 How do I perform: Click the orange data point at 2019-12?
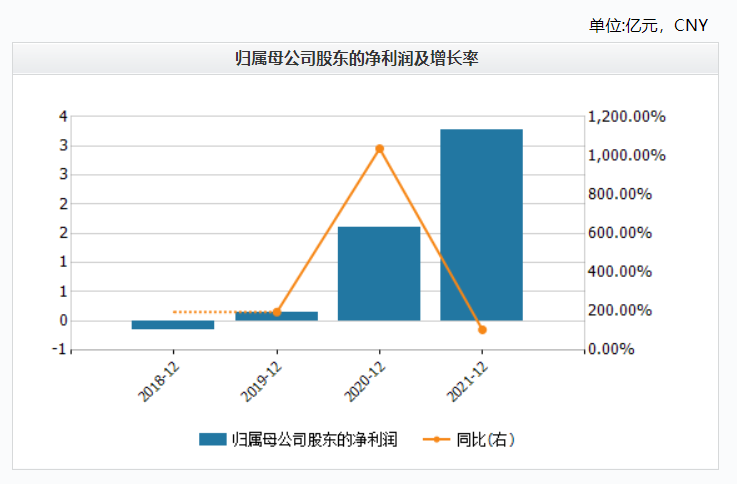pos(277,312)
